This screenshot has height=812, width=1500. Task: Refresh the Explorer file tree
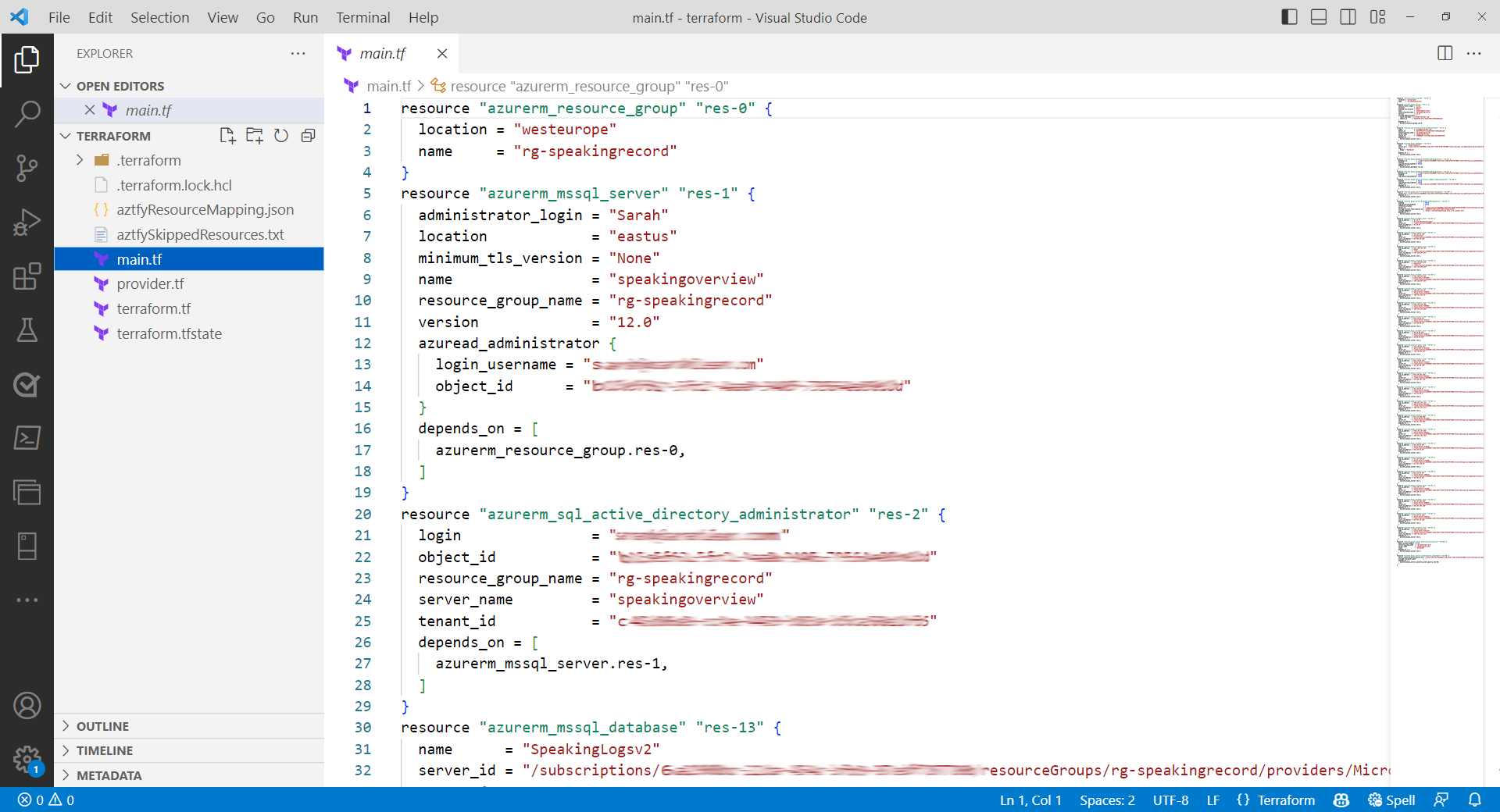pyautogui.click(x=281, y=135)
